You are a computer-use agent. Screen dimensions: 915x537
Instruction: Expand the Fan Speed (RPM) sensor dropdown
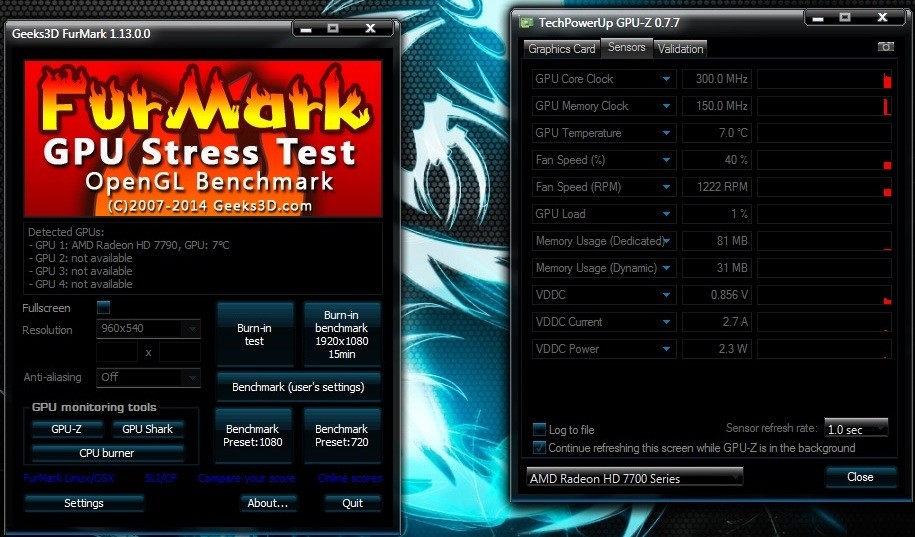point(666,187)
